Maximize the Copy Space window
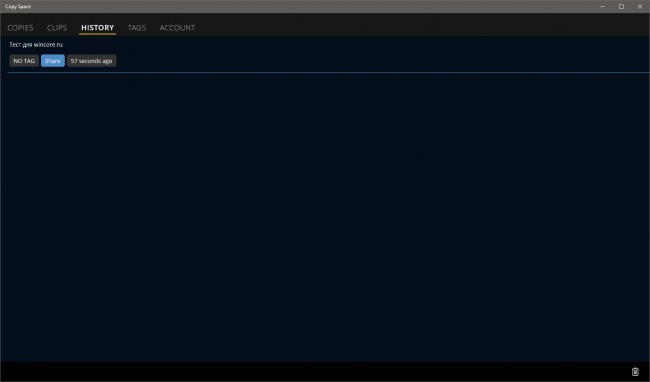Image resolution: width=650 pixels, height=382 pixels. (x=621, y=7)
